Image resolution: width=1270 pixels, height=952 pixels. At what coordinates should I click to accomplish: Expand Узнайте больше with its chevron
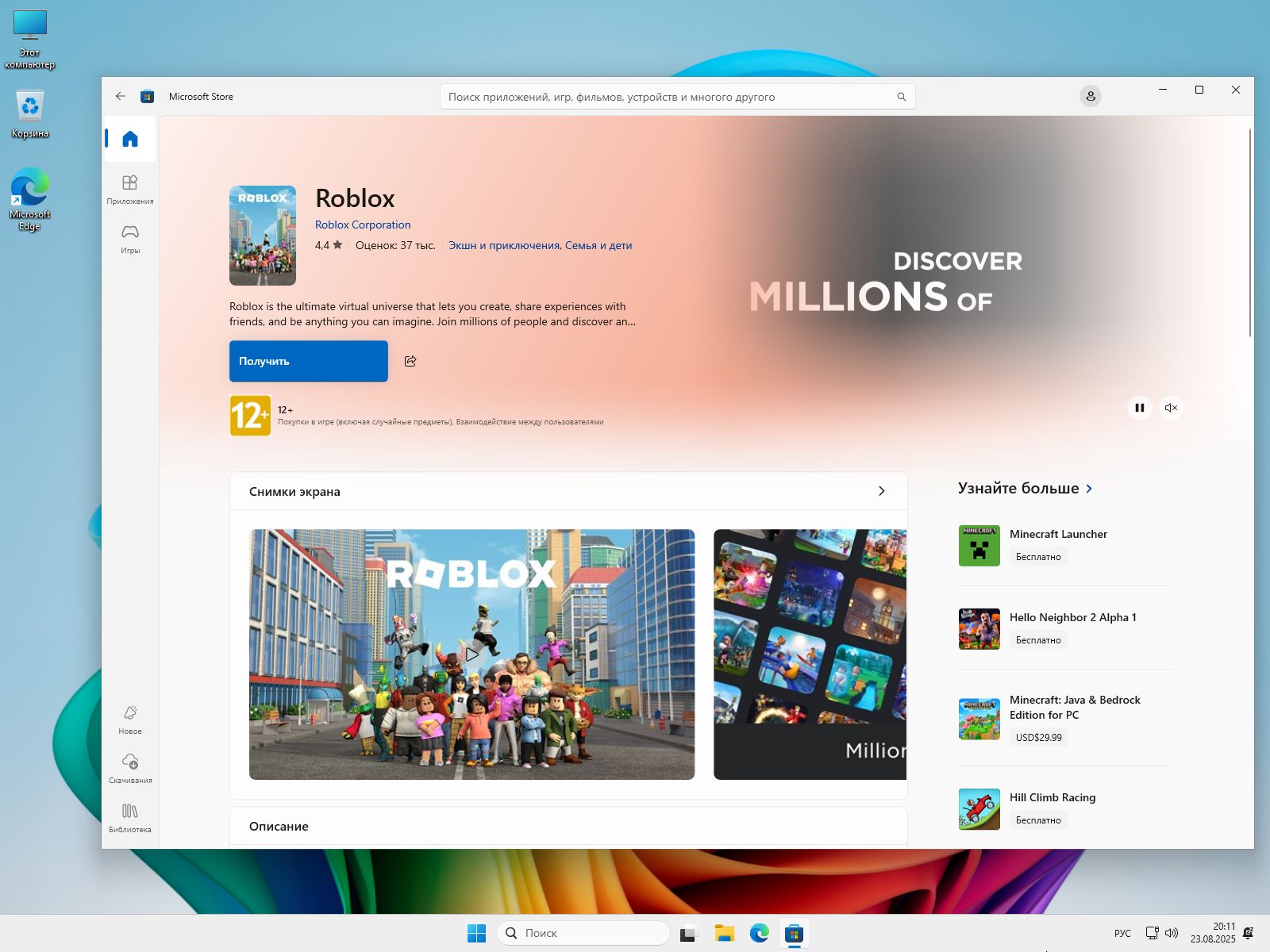(x=1089, y=489)
